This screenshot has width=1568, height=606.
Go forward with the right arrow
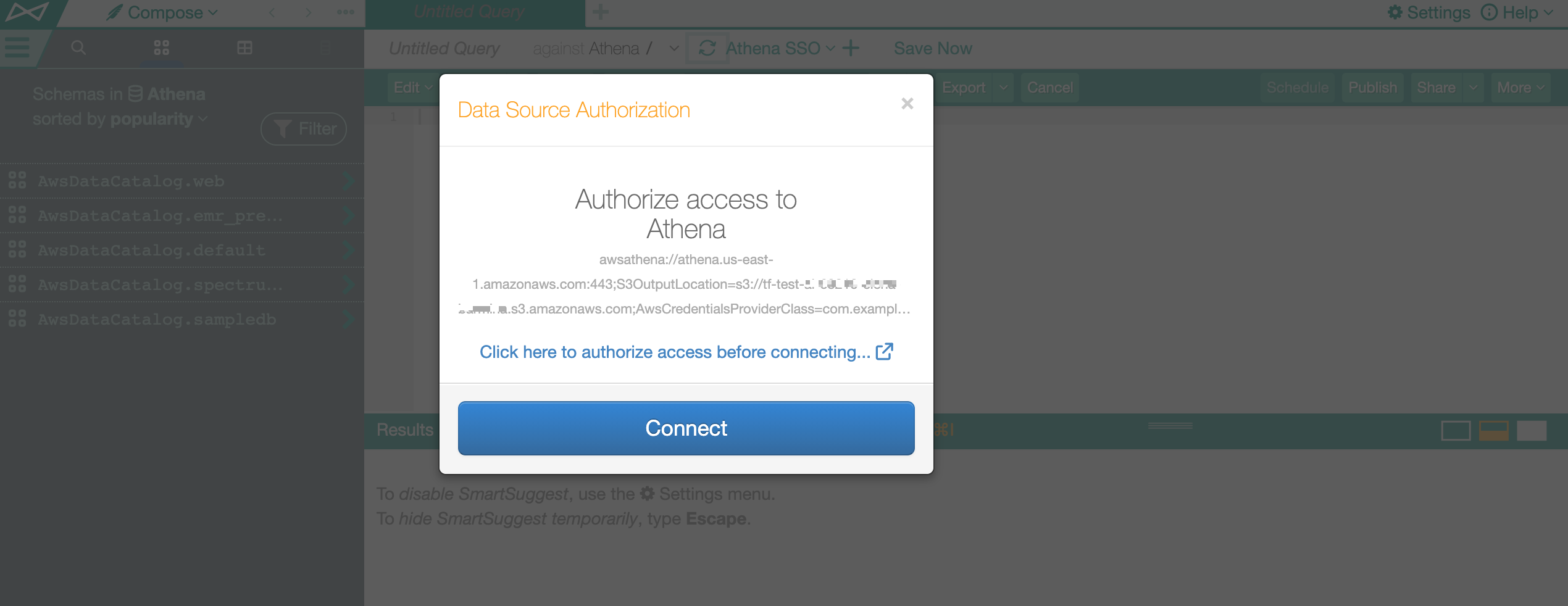click(x=308, y=12)
